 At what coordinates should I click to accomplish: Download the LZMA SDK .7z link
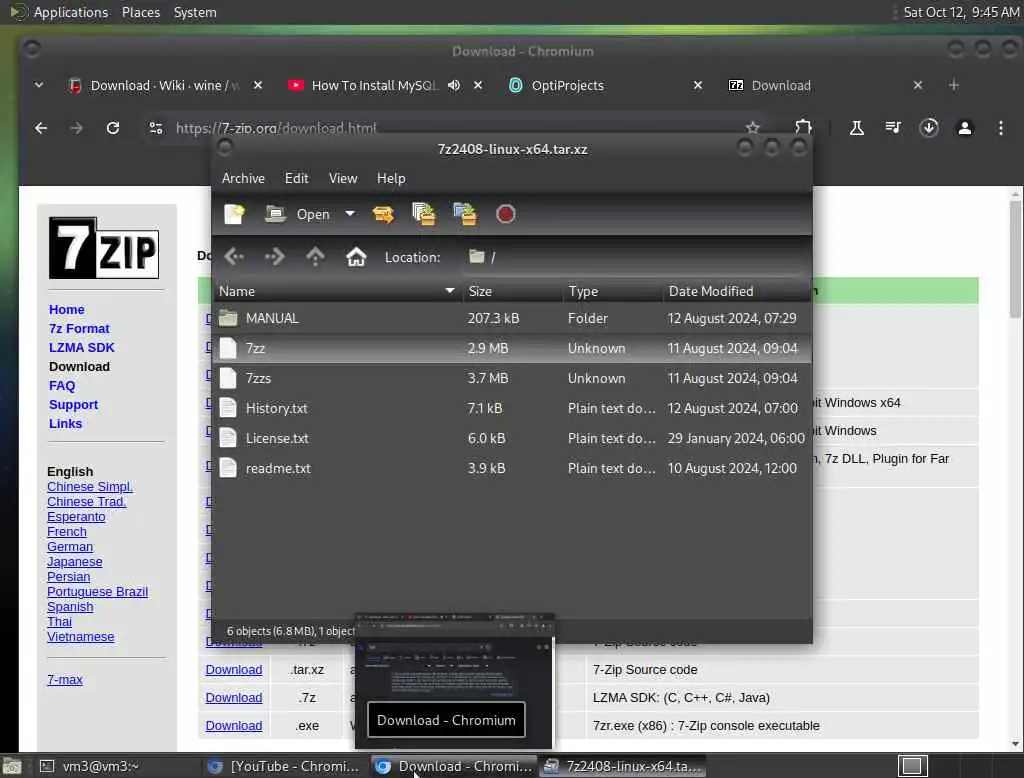(234, 698)
